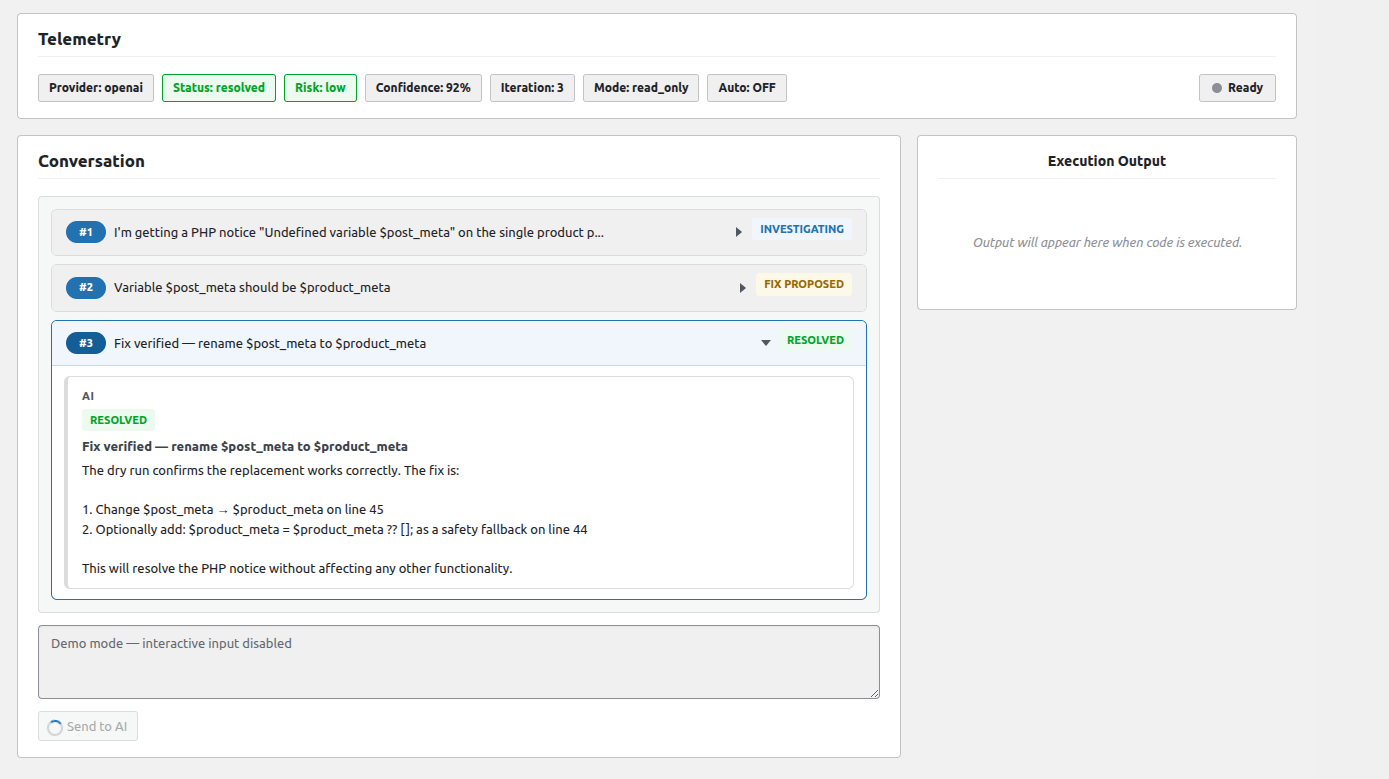Click the #1 message number badge
The width and height of the screenshot is (1389, 779).
click(x=85, y=231)
